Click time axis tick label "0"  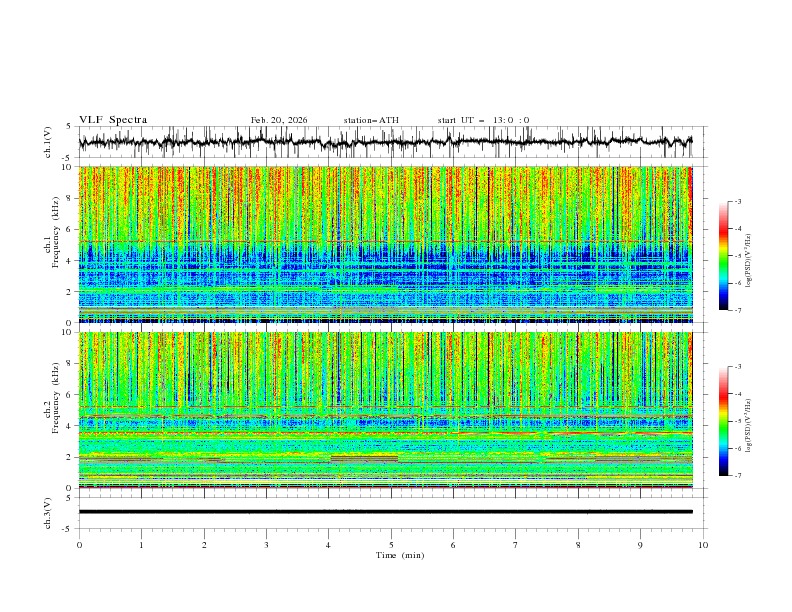click(79, 545)
